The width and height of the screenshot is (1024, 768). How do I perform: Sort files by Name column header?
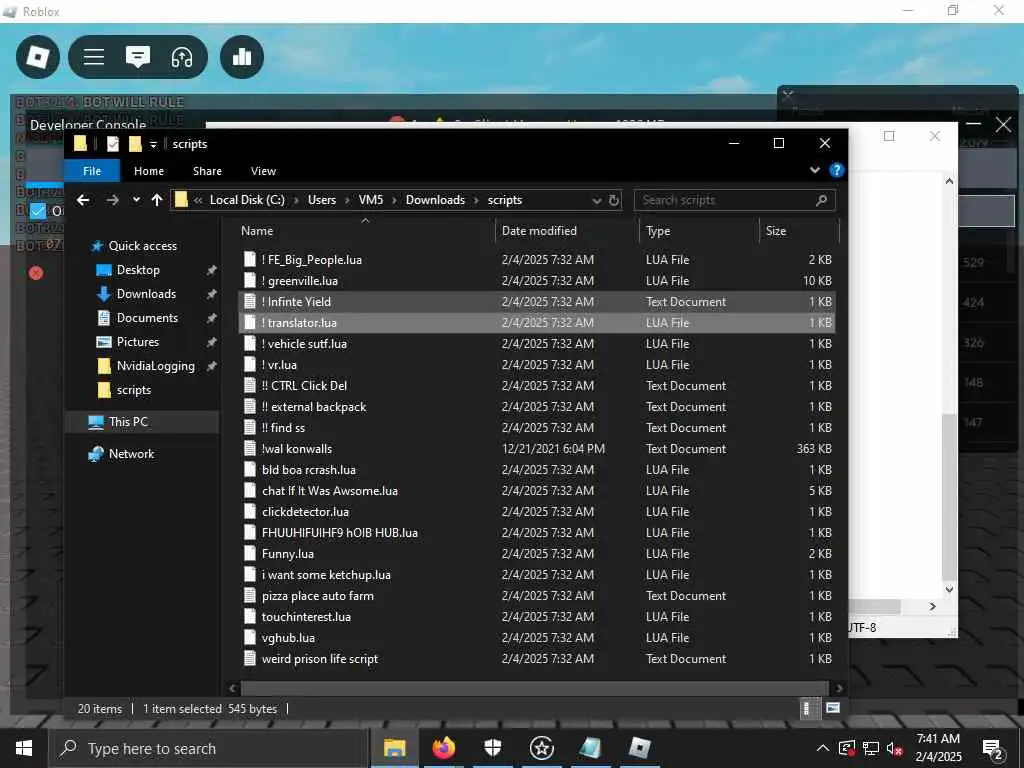[257, 231]
